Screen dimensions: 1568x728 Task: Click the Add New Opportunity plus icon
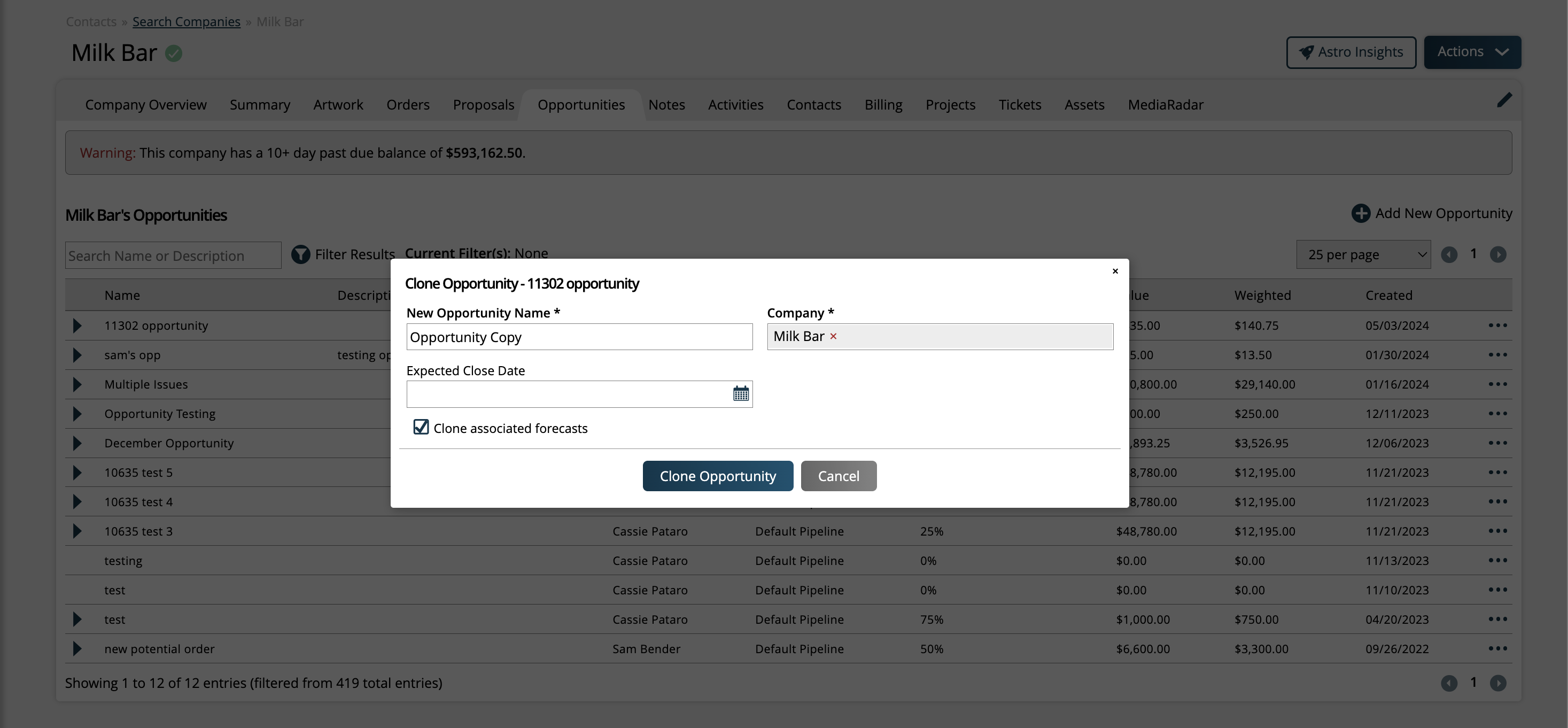pyautogui.click(x=1361, y=214)
